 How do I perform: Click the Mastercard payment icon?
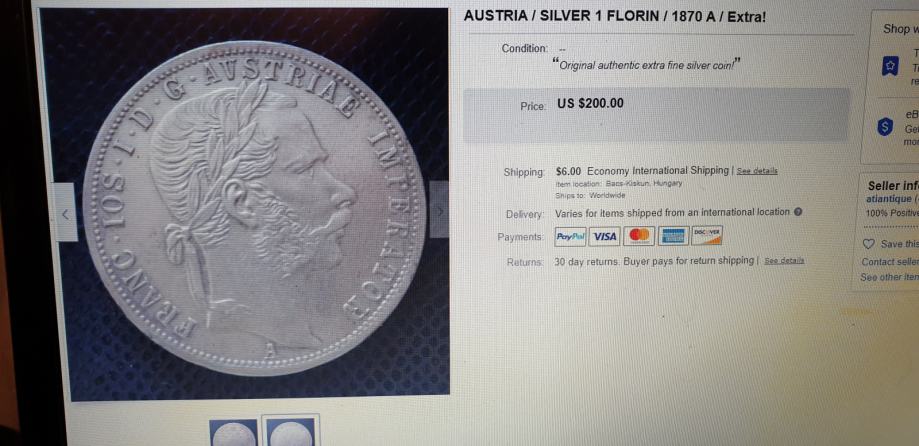pos(639,236)
